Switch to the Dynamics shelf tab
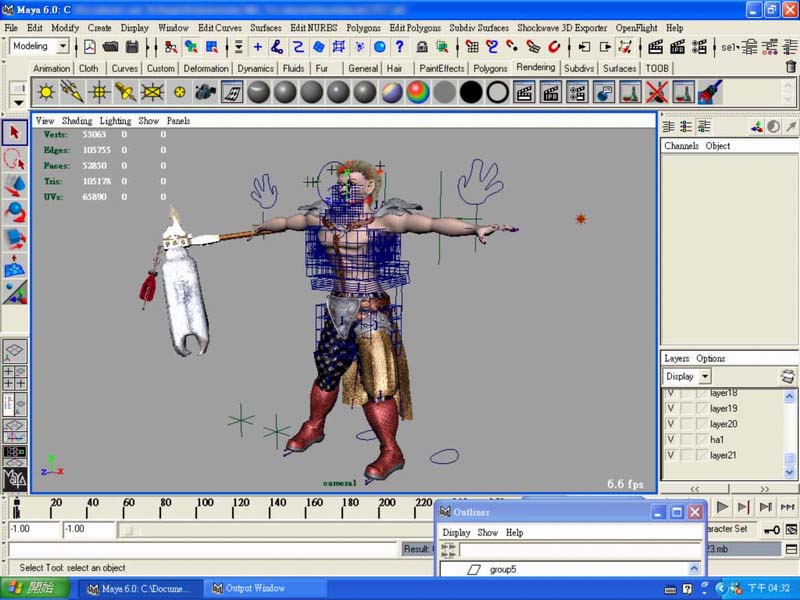Image resolution: width=800 pixels, height=600 pixels. tap(255, 68)
